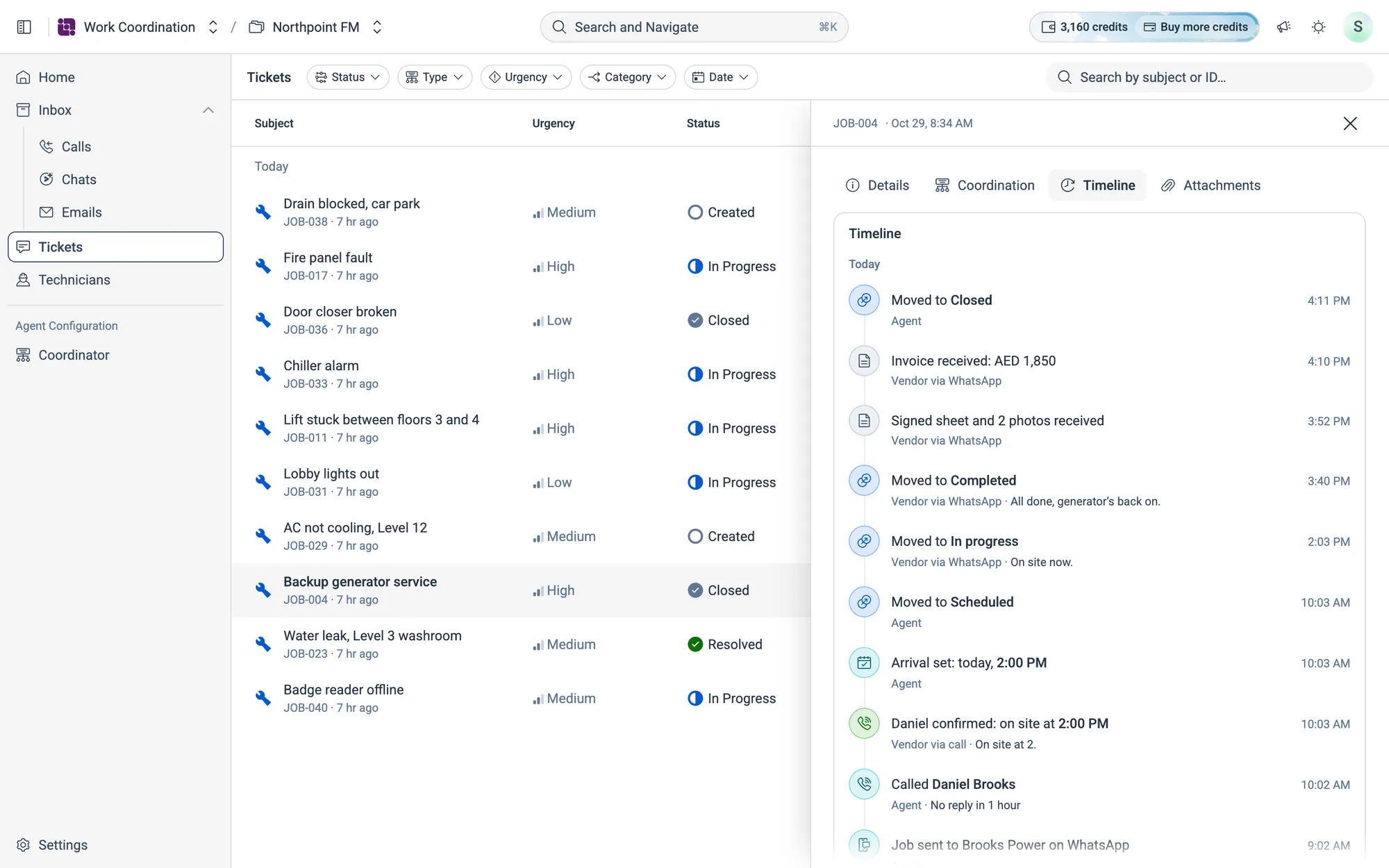Click wrench icon for Fire panel fault

click(x=263, y=266)
